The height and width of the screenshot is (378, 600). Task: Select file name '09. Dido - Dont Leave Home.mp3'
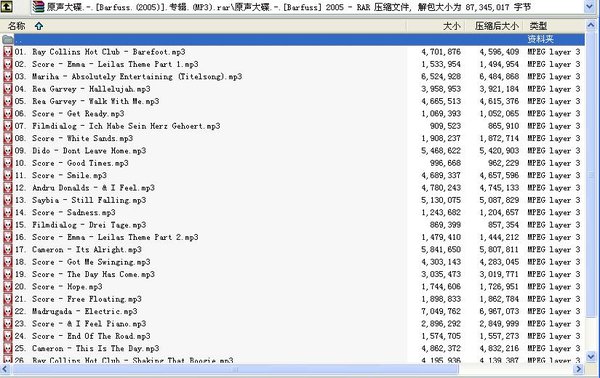(x=80, y=150)
